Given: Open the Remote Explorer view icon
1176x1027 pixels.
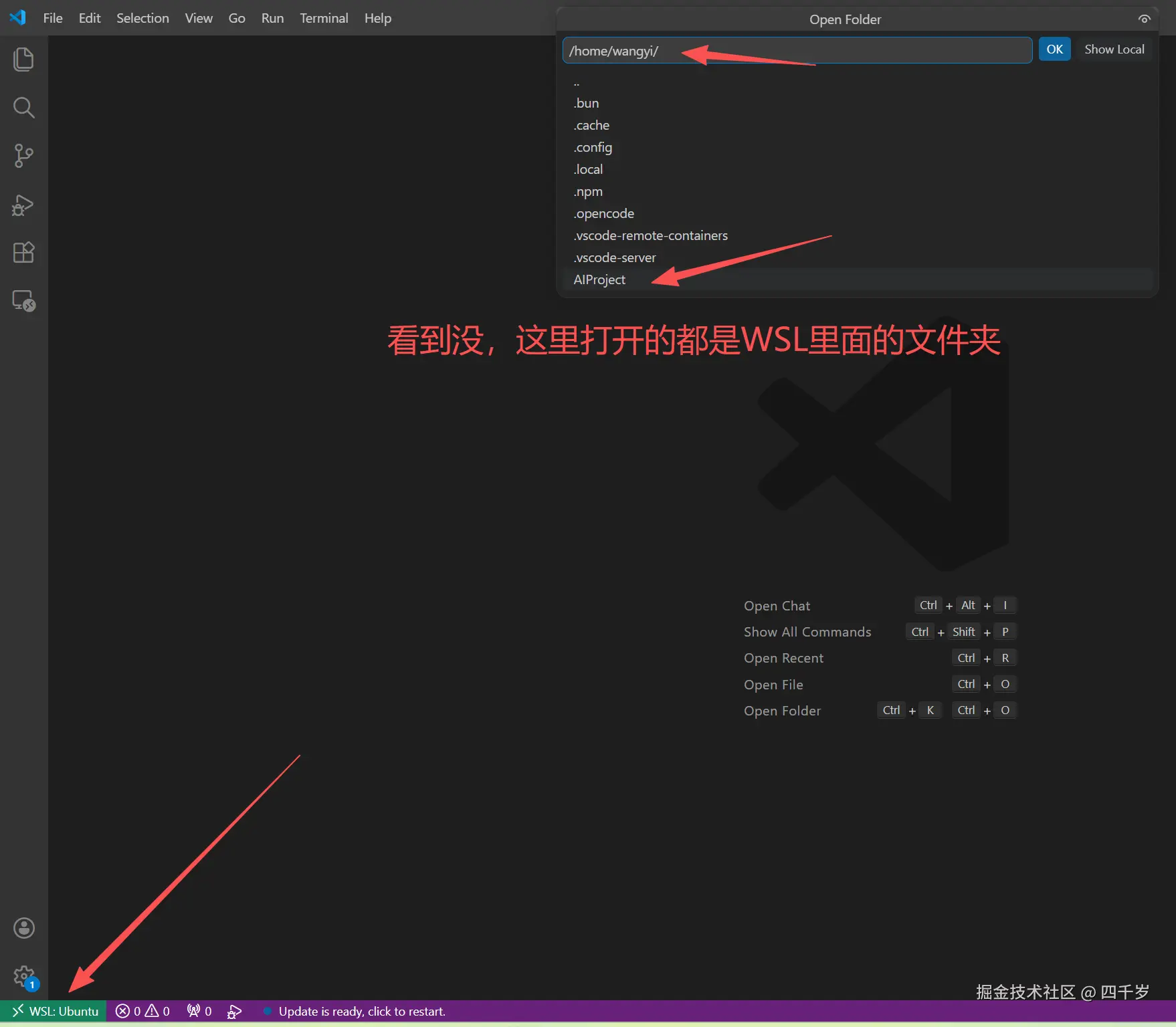Looking at the screenshot, I should point(23,301).
